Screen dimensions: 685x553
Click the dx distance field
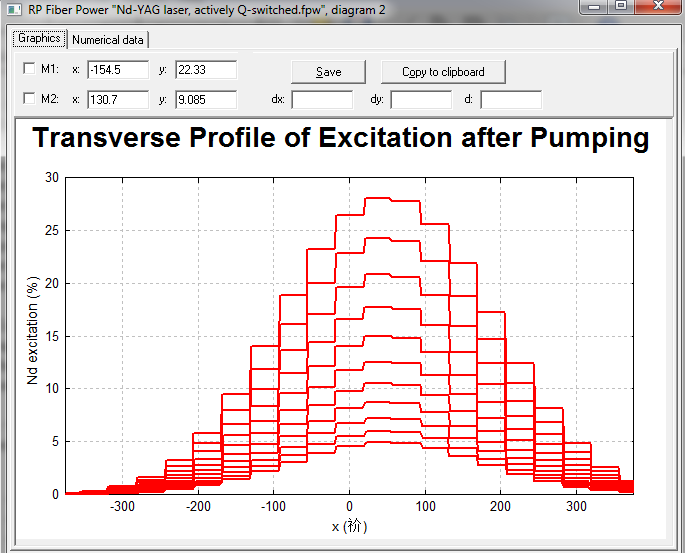coord(322,100)
